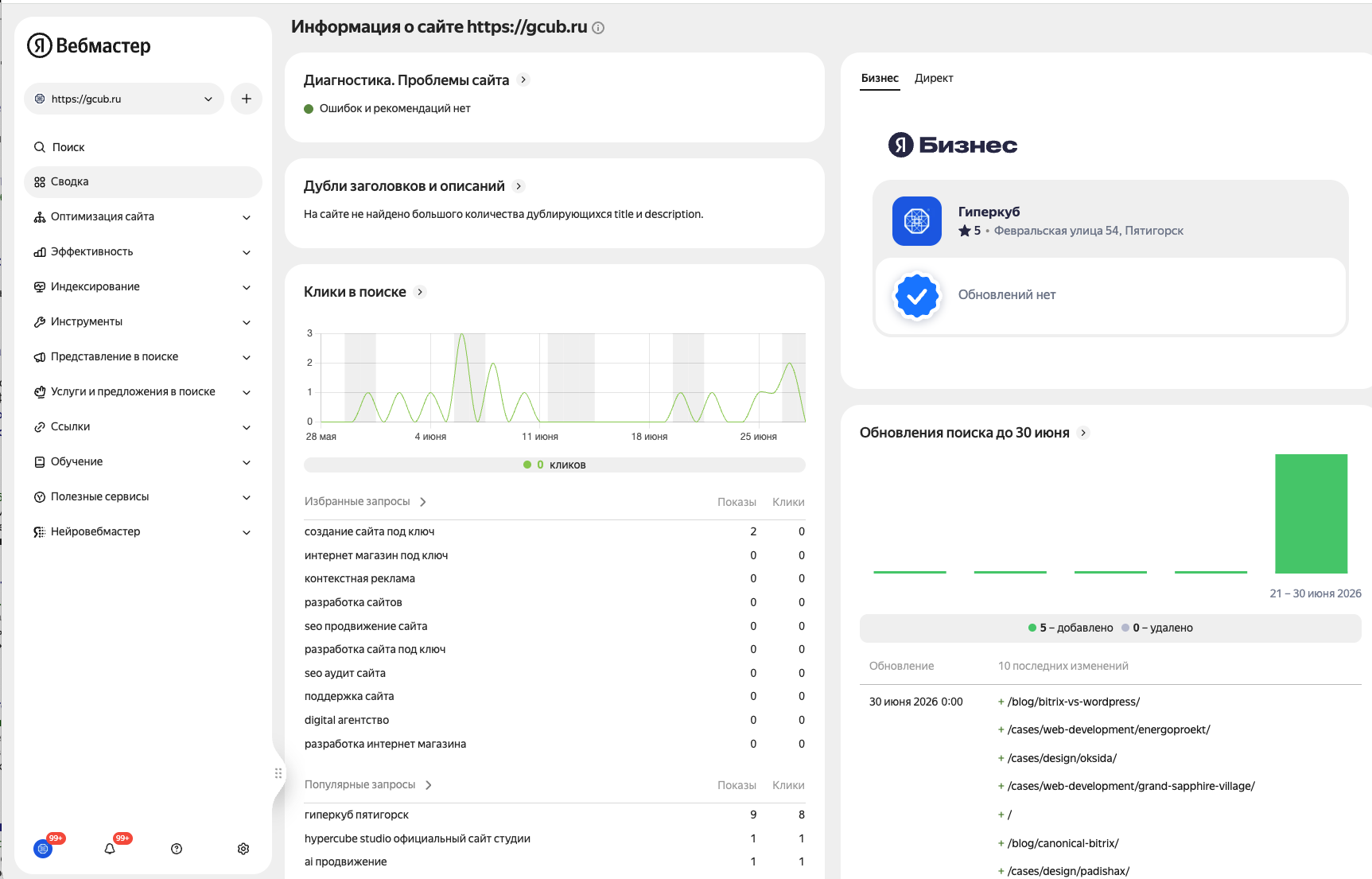Open the help question mark icon

coord(177,849)
